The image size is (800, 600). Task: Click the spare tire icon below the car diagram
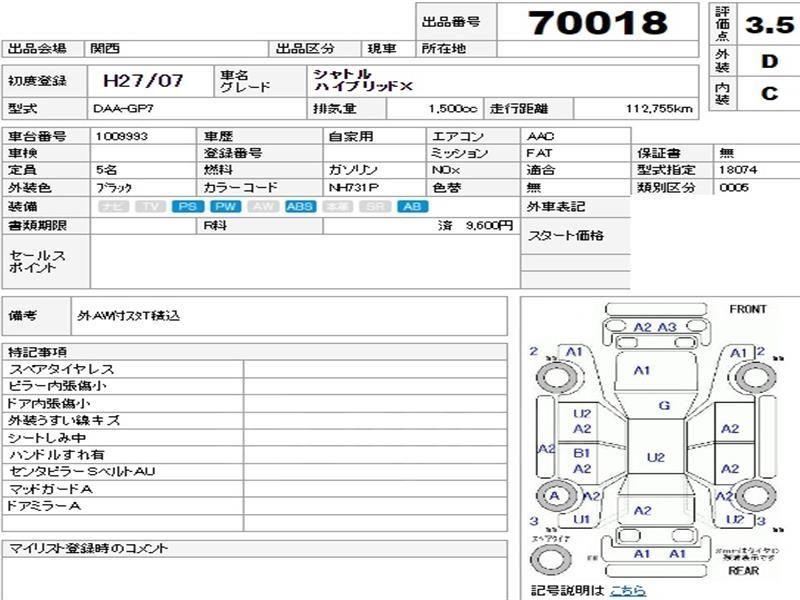coord(551,559)
